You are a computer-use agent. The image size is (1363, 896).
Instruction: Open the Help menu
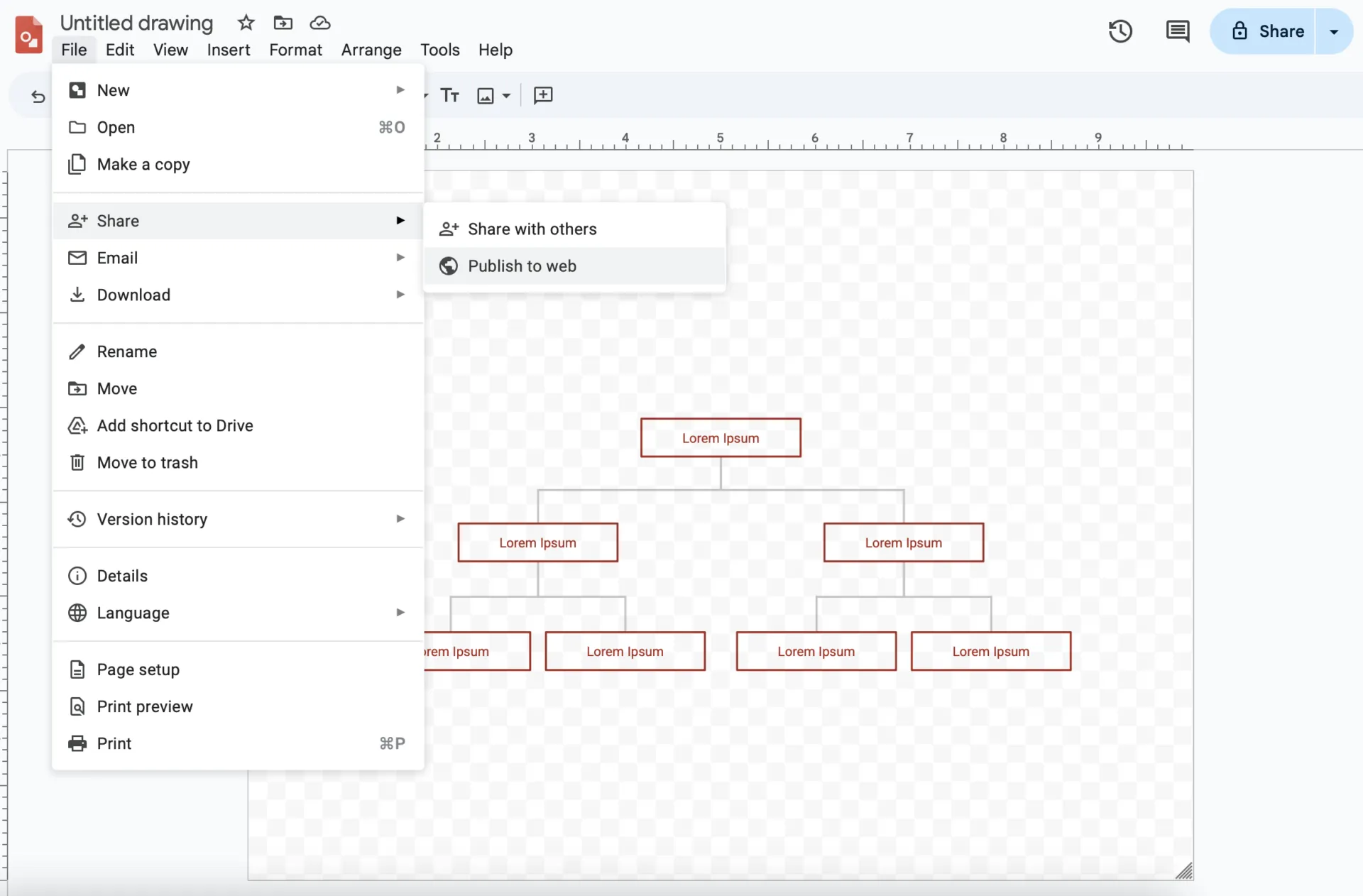(x=495, y=50)
